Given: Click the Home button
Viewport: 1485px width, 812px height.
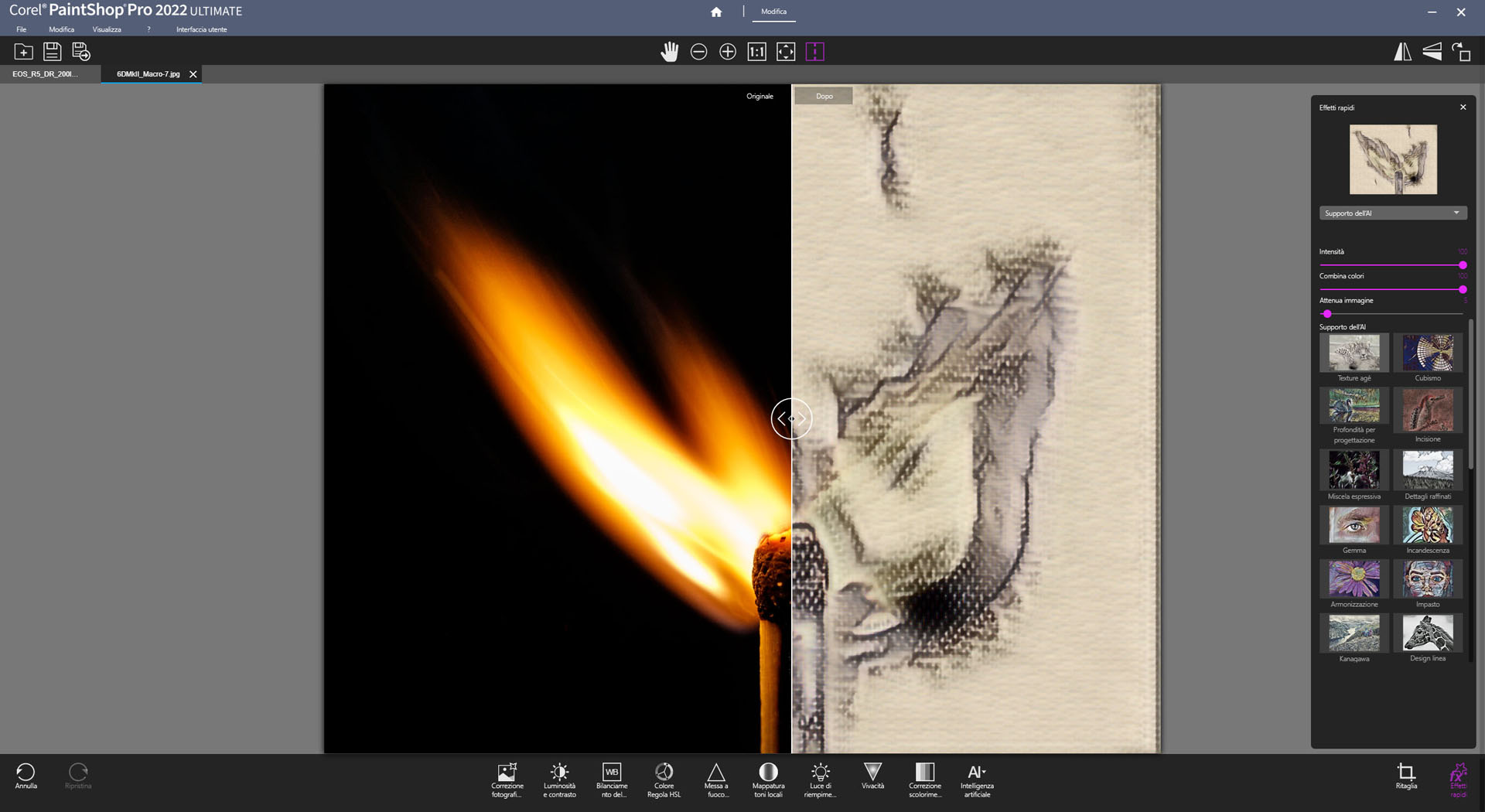Looking at the screenshot, I should (716, 12).
